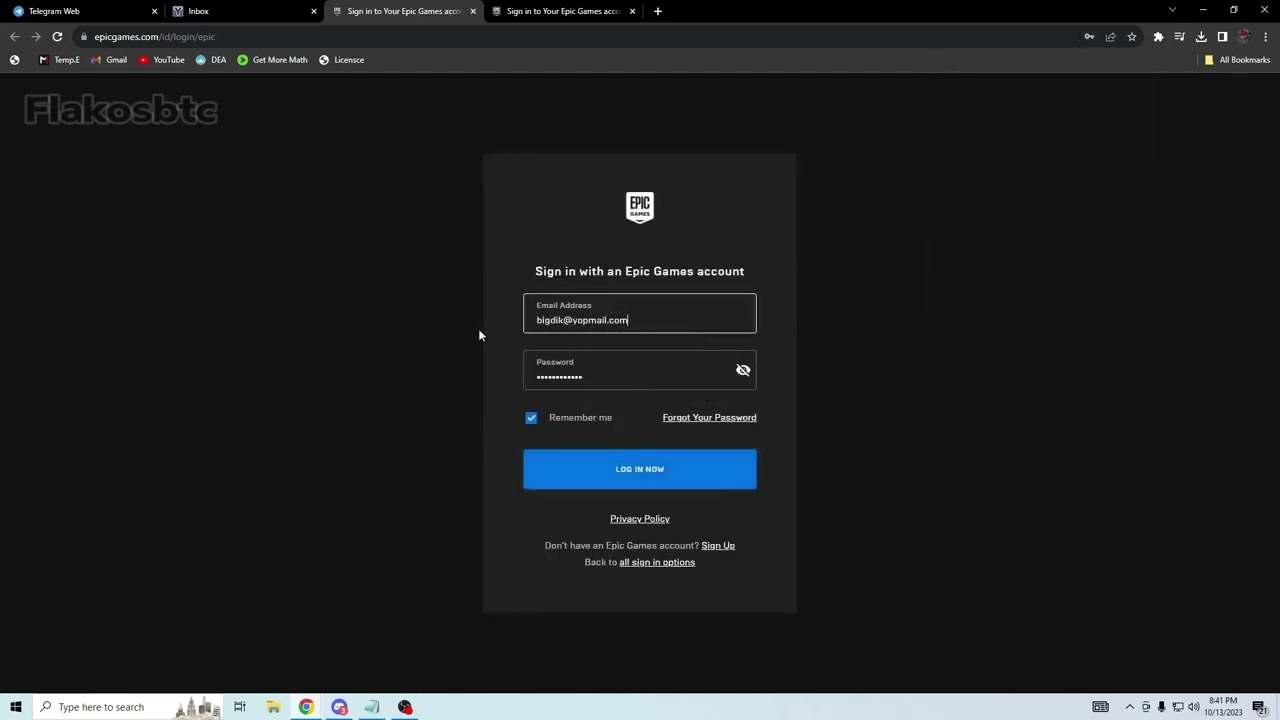Click the Email Address input field
The image size is (1280, 720).
point(640,313)
